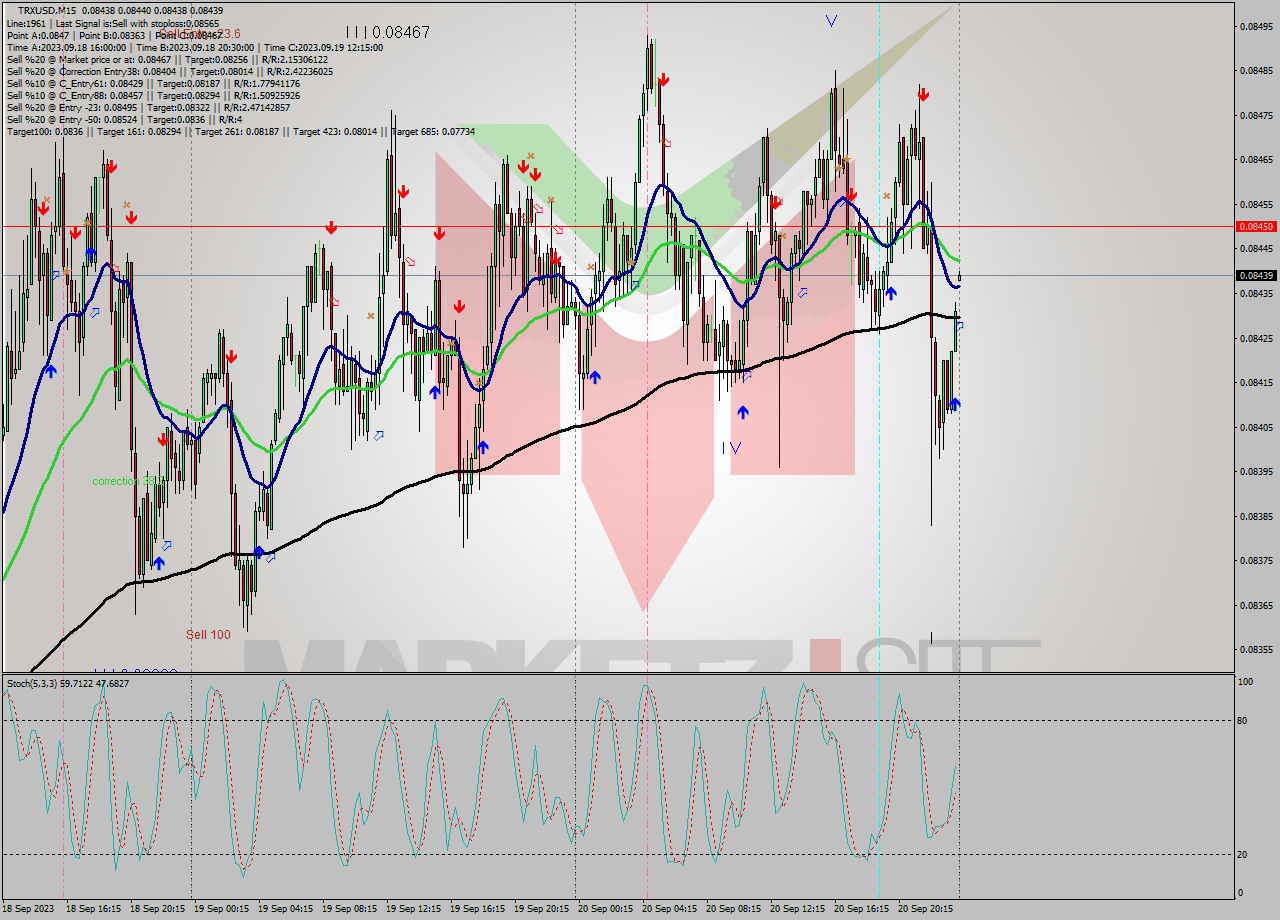Click the 0.08495 price axis label
1280x920 pixels.
[1256, 26]
